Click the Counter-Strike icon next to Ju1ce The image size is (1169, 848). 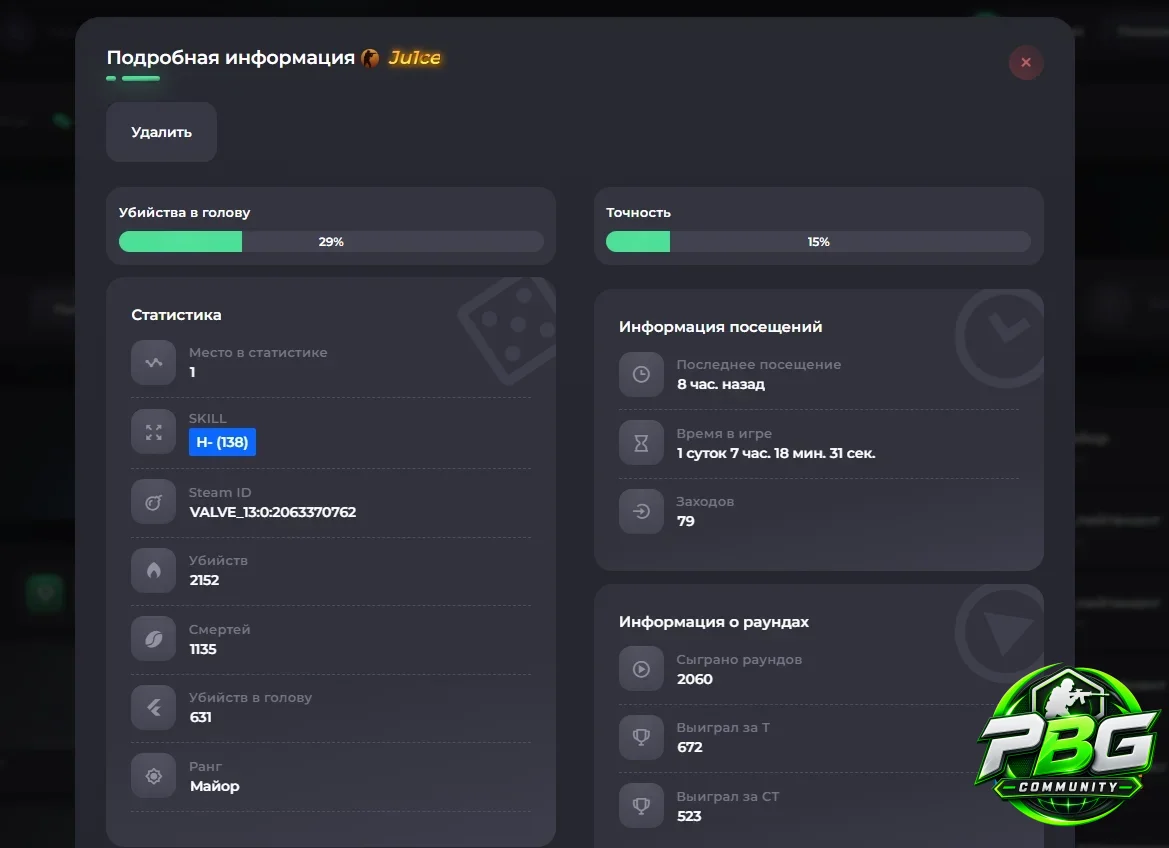pos(370,57)
